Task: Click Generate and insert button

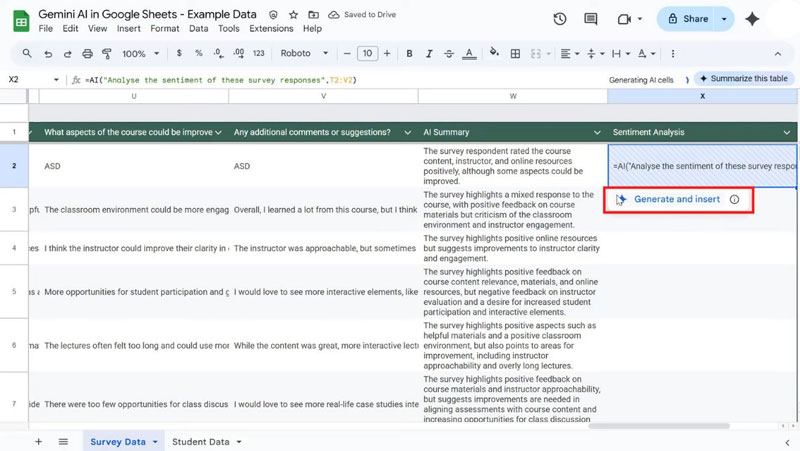Action: click(x=677, y=199)
